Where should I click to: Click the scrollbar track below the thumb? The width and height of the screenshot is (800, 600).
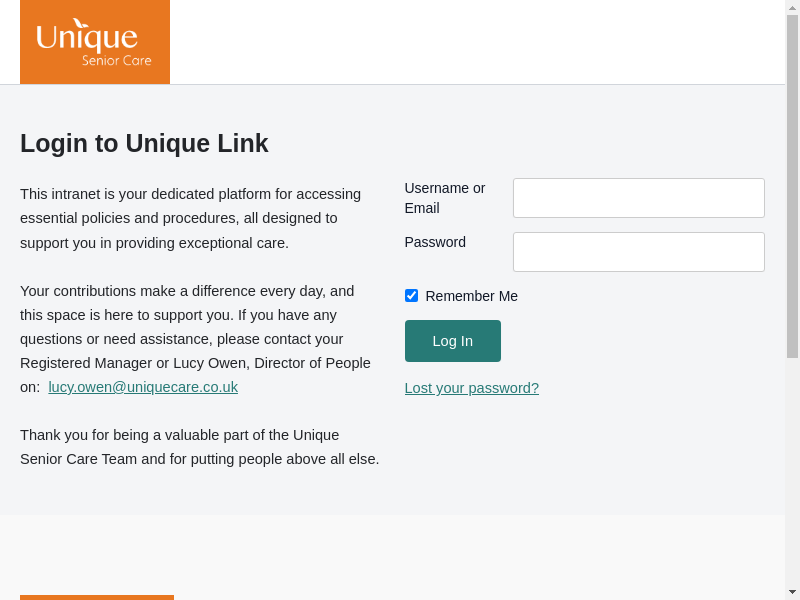pyautogui.click(x=792, y=470)
